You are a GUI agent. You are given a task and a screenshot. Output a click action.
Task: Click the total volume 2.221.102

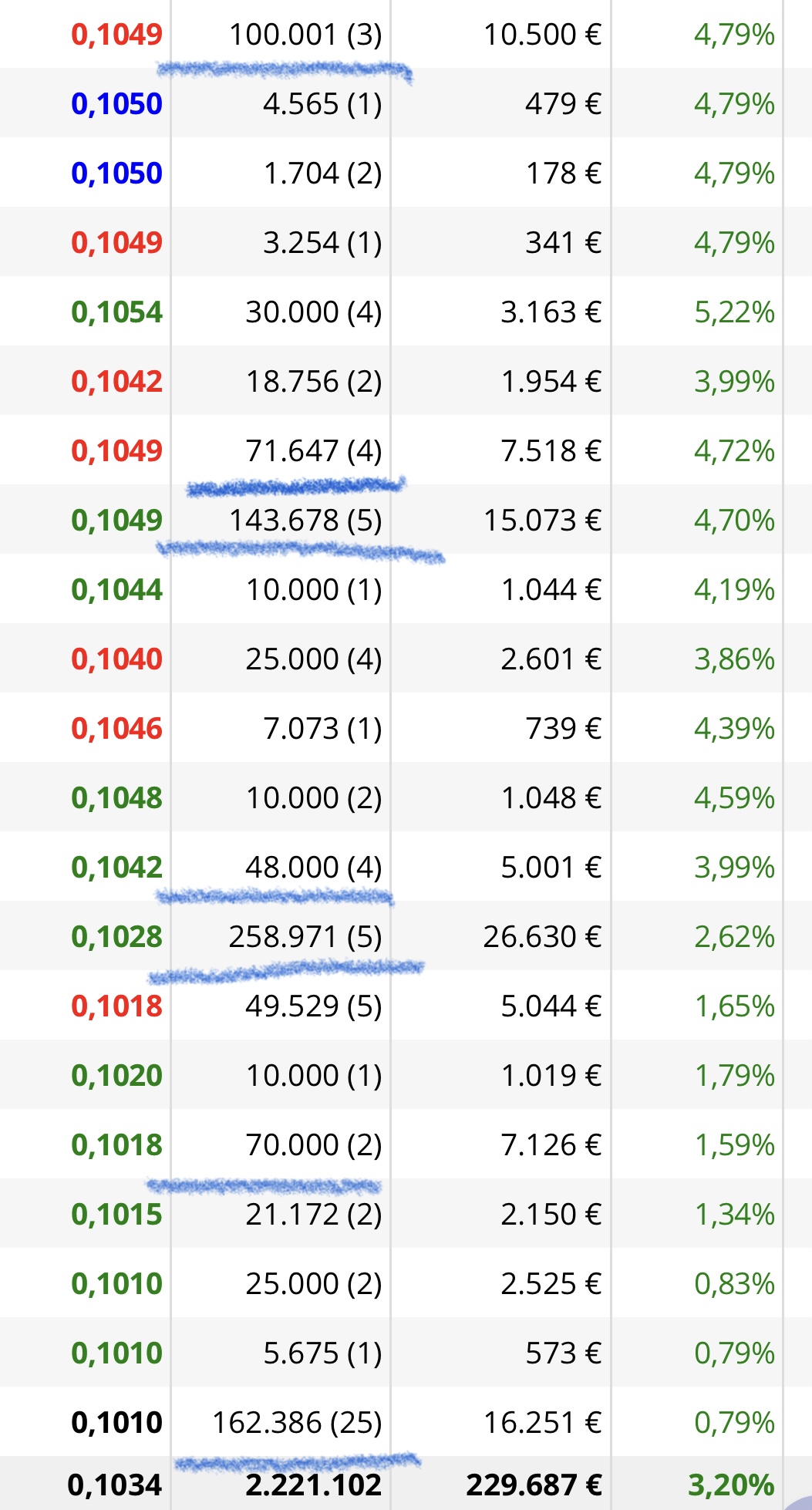pyautogui.click(x=313, y=1485)
